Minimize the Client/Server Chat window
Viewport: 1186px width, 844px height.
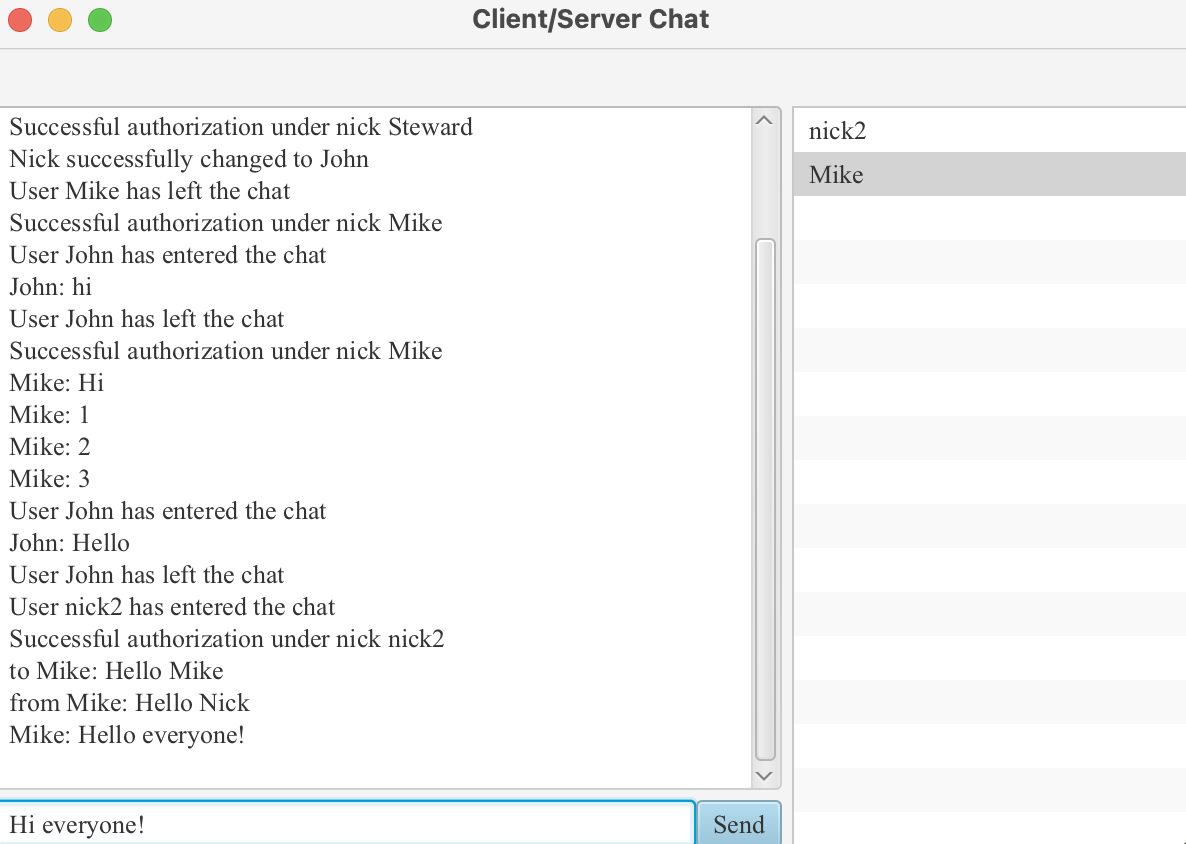pos(60,20)
